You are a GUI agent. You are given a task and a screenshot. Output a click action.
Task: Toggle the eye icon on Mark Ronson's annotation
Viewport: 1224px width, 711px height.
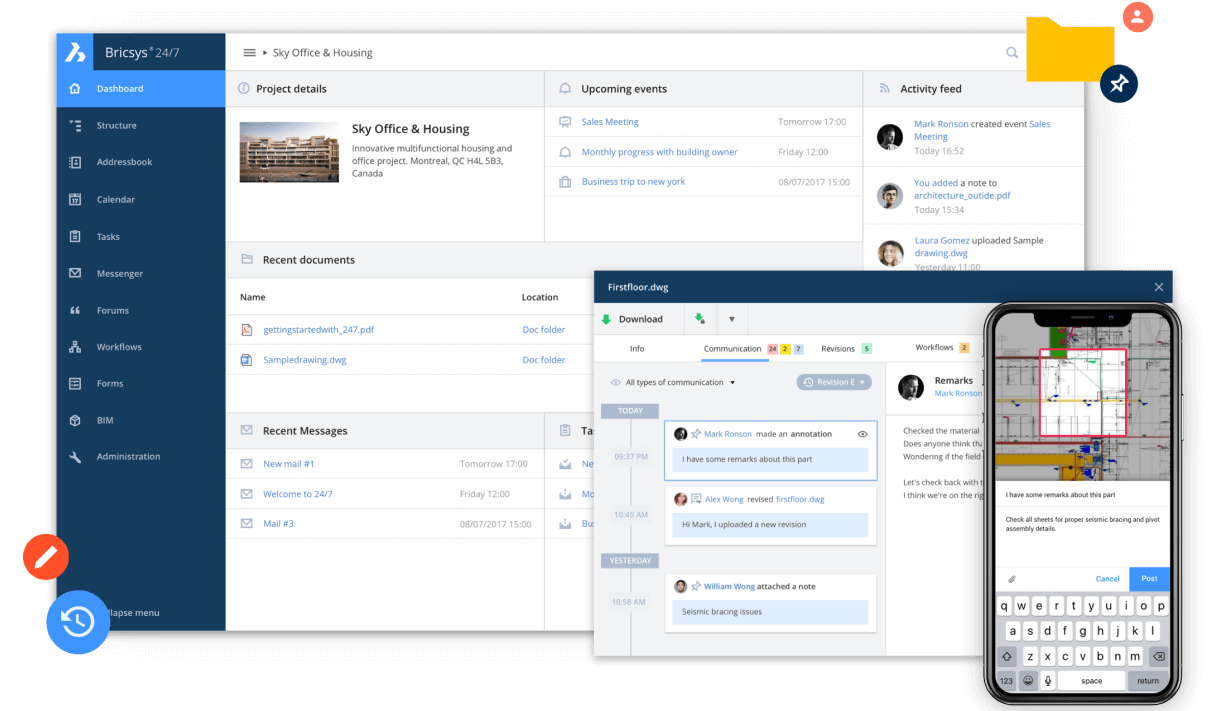coord(862,434)
